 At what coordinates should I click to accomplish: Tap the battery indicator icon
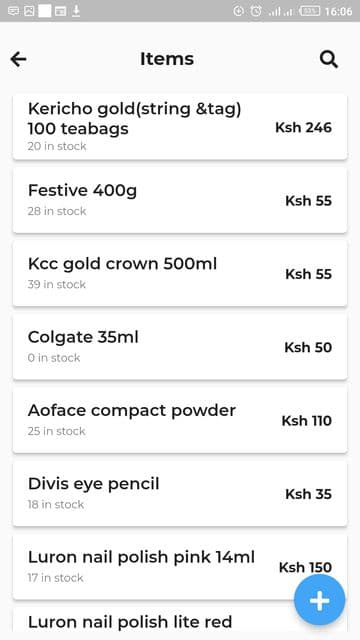[x=310, y=11]
